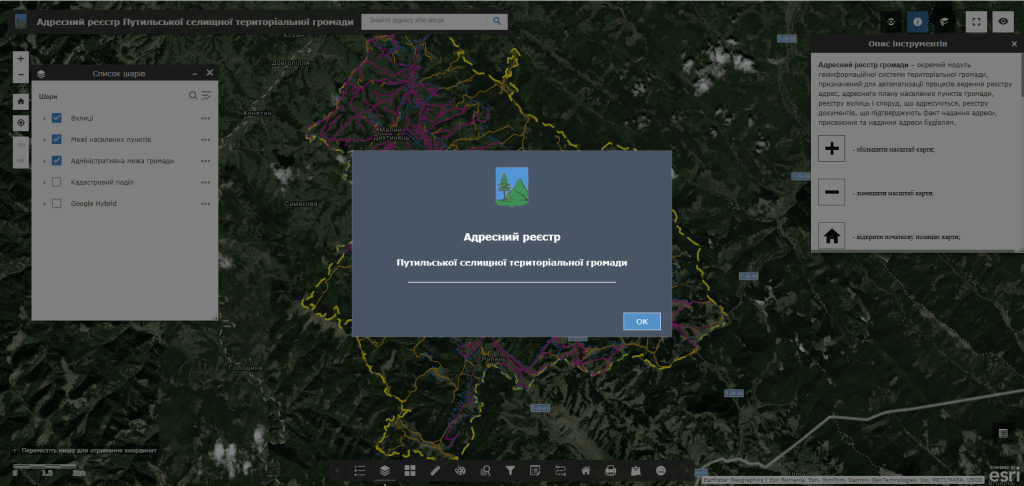
Task: Zoom out with the map minus button
Action: pyautogui.click(x=21, y=74)
